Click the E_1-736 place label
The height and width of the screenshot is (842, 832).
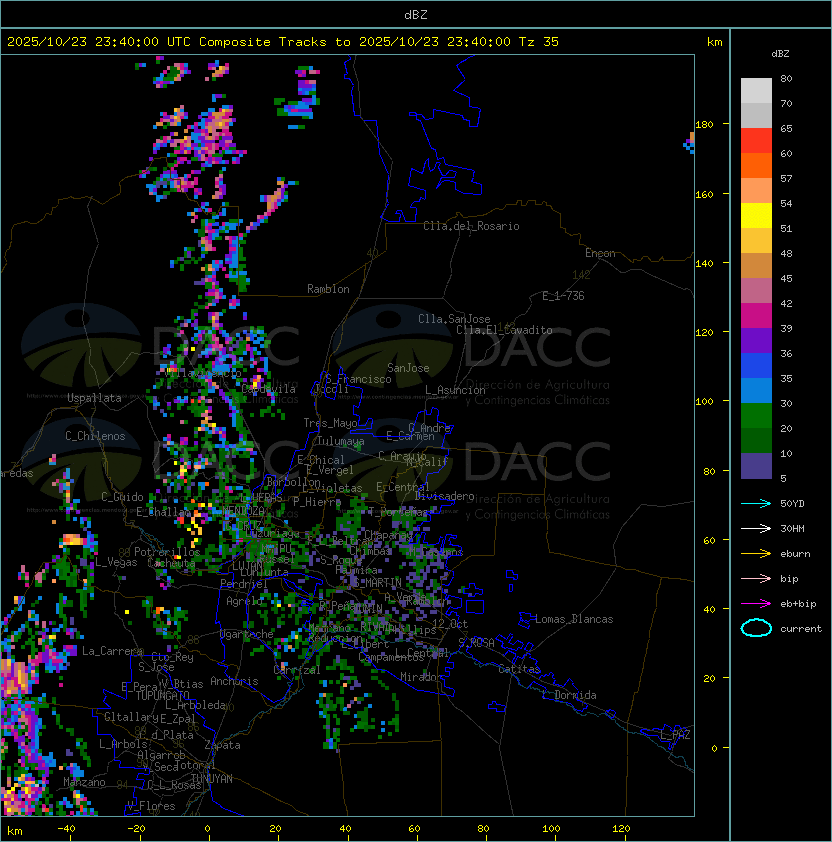pos(563,296)
